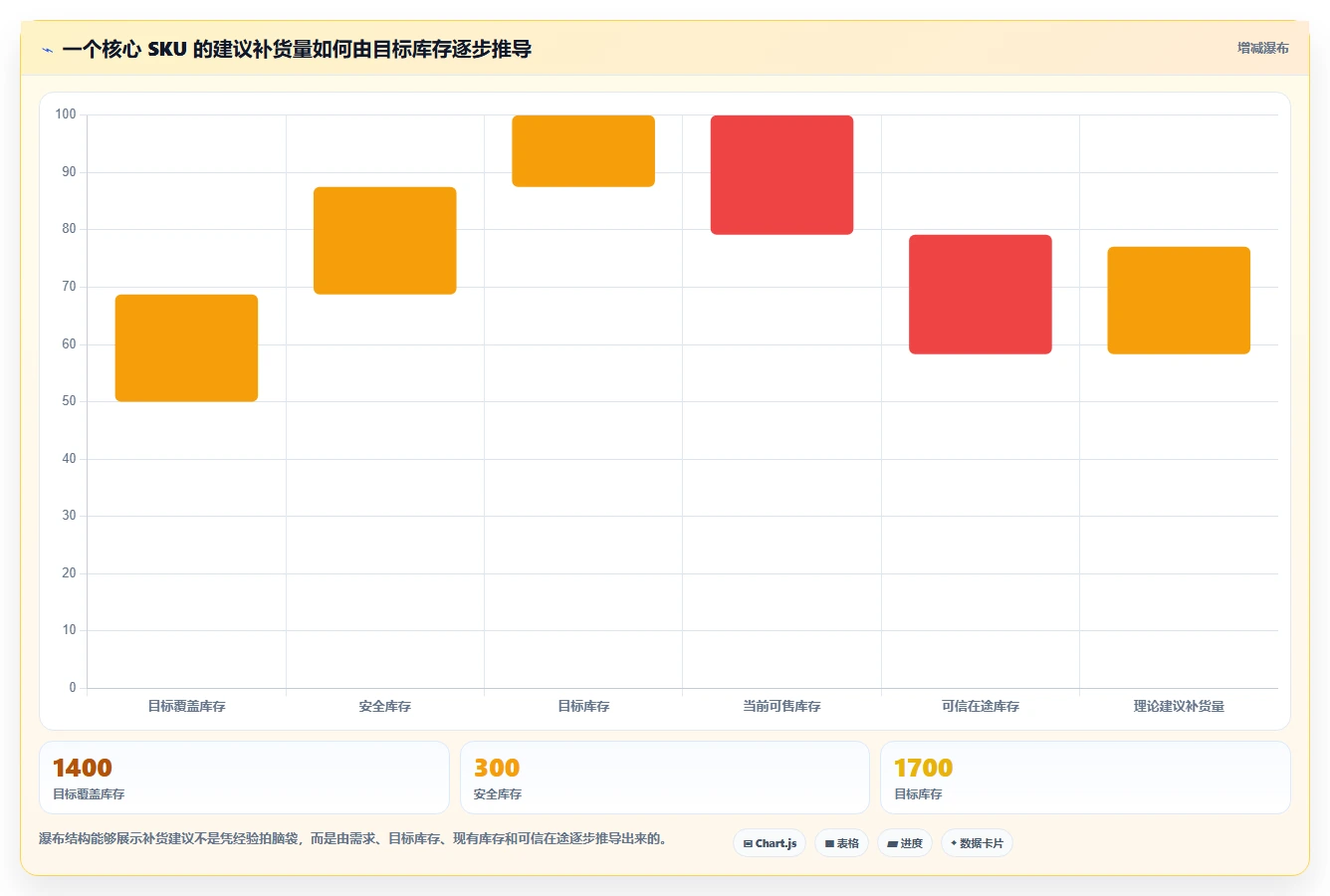Click the 目标覆盖库存 label on the x-axis
This screenshot has width=1330, height=896.
pos(186,706)
